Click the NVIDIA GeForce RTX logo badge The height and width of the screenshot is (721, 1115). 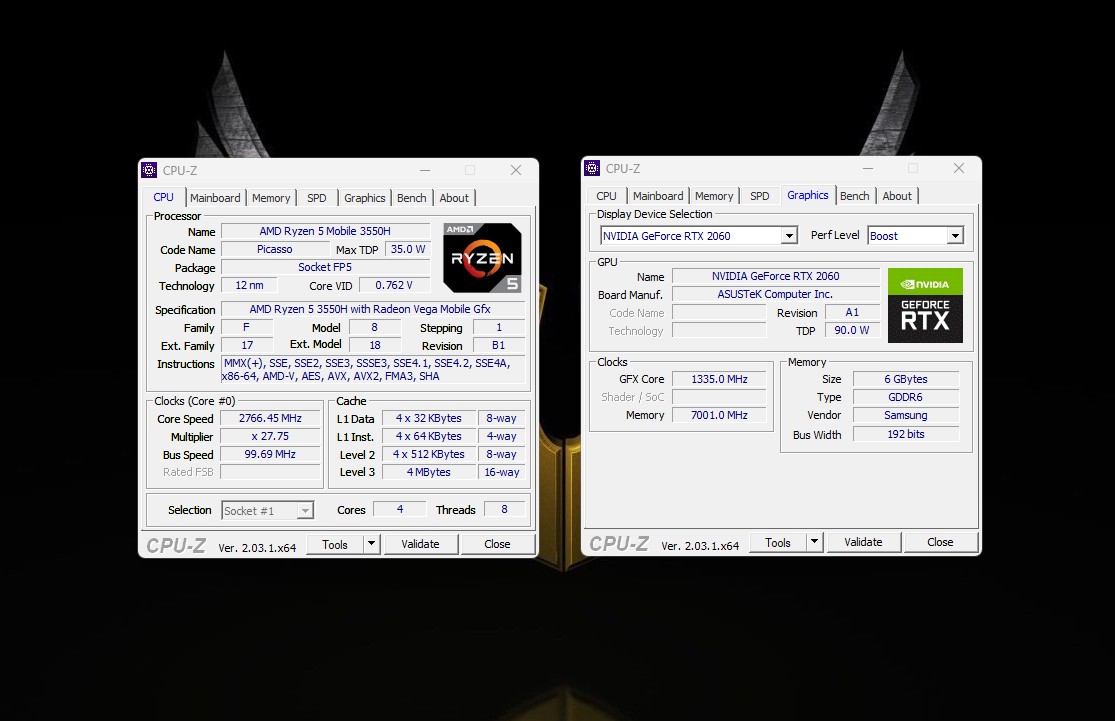925,305
